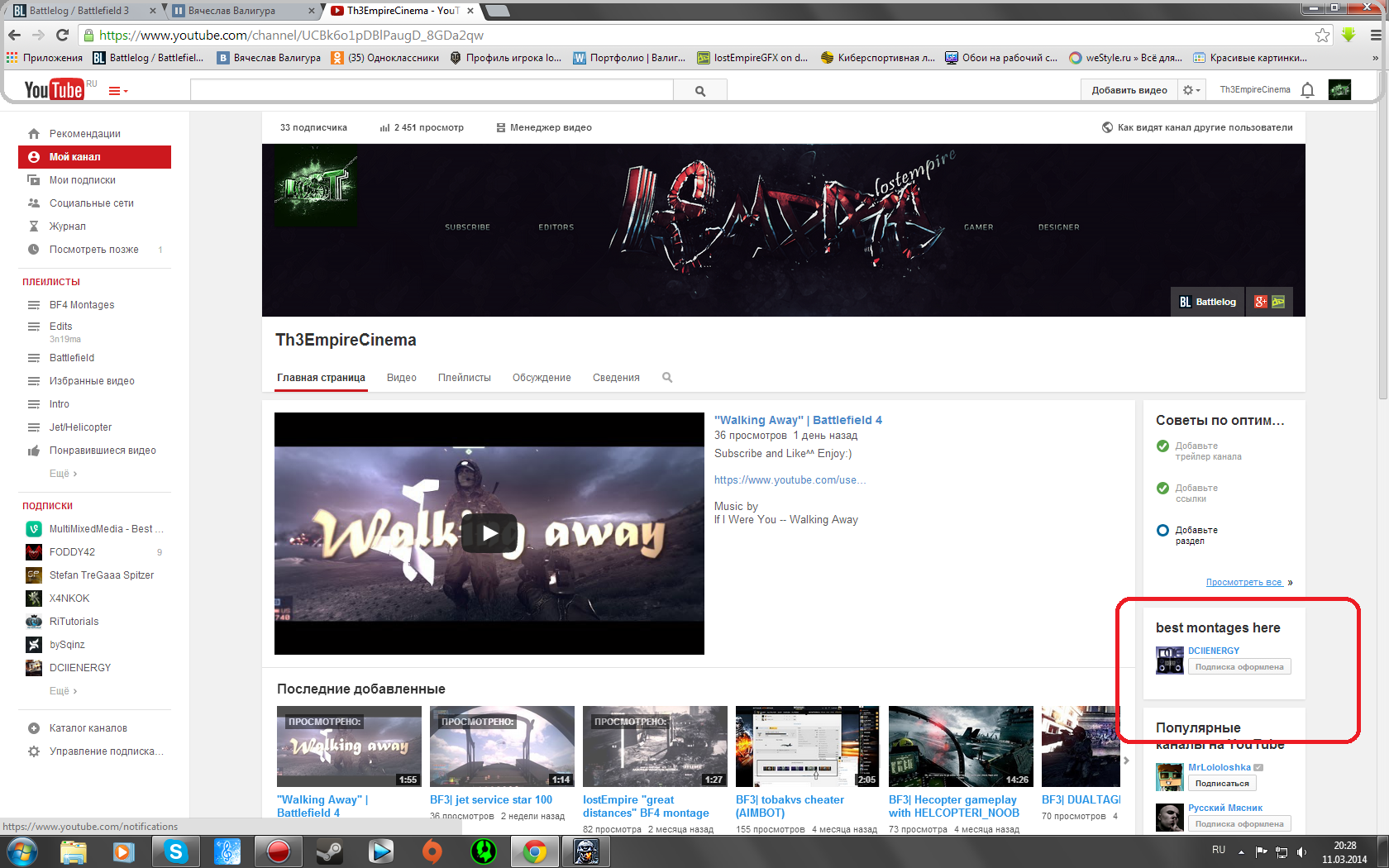
Task: Show hidden system tray icons
Action: click(1241, 851)
